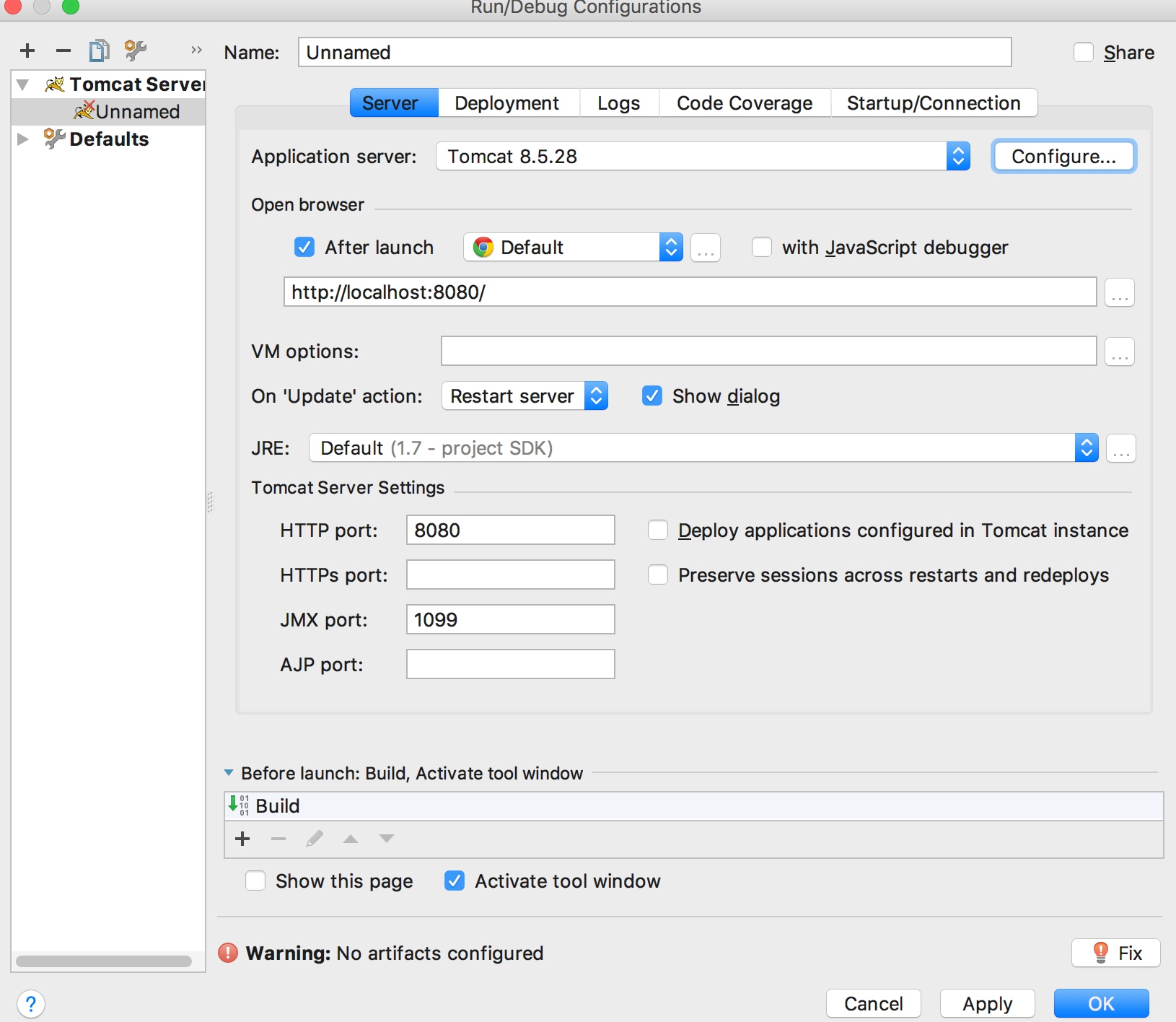The height and width of the screenshot is (1022, 1176).
Task: Enable Preserve sessions across restarts and redeploys
Action: click(658, 575)
